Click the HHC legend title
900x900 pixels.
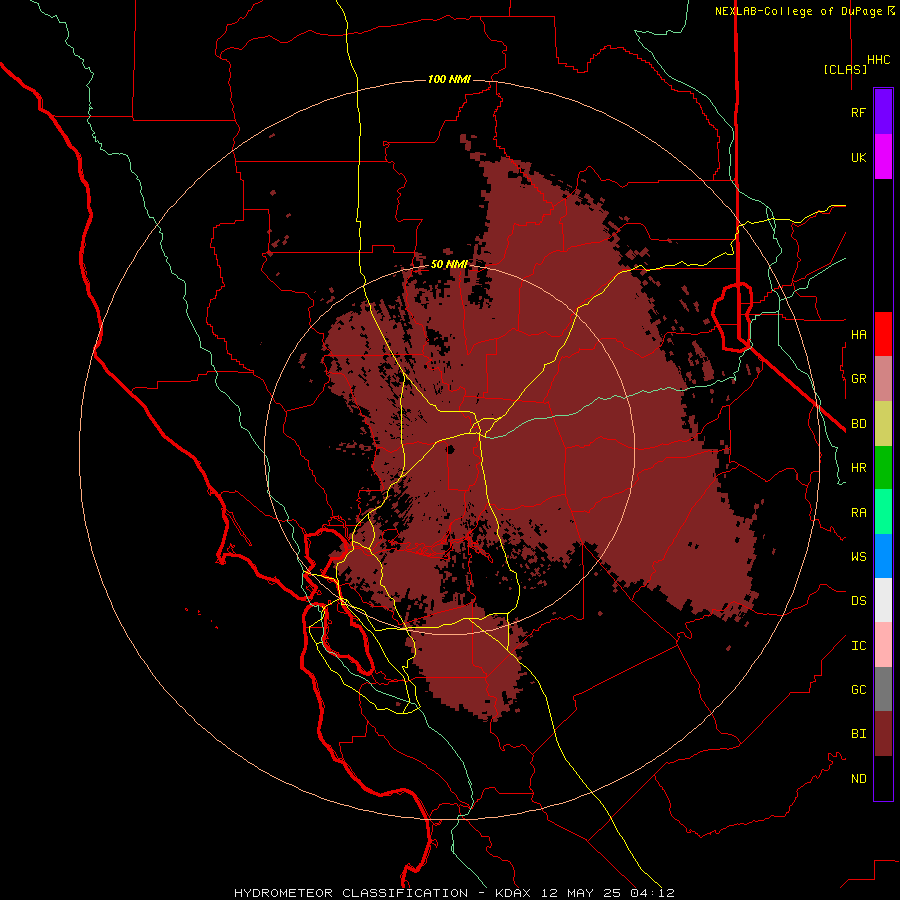coord(878,60)
